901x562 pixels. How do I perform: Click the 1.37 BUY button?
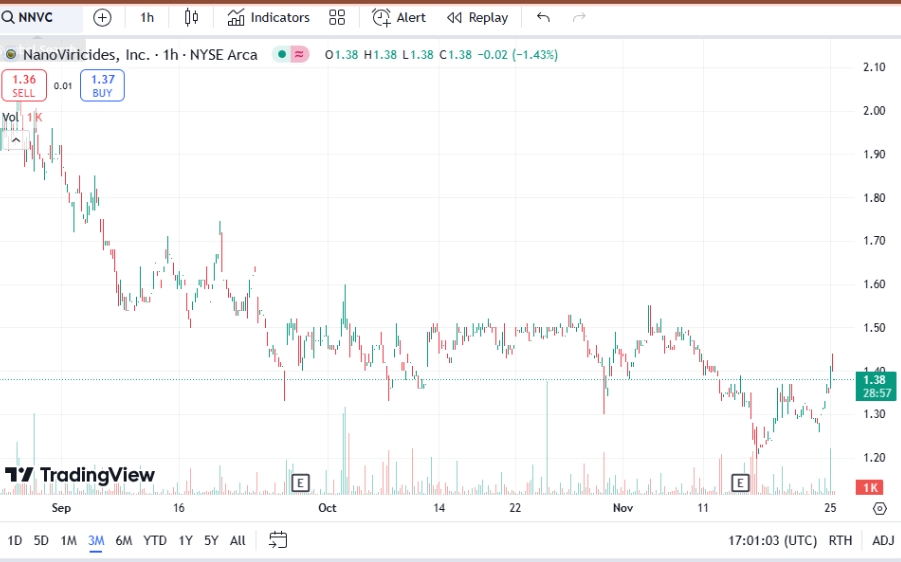coord(102,85)
